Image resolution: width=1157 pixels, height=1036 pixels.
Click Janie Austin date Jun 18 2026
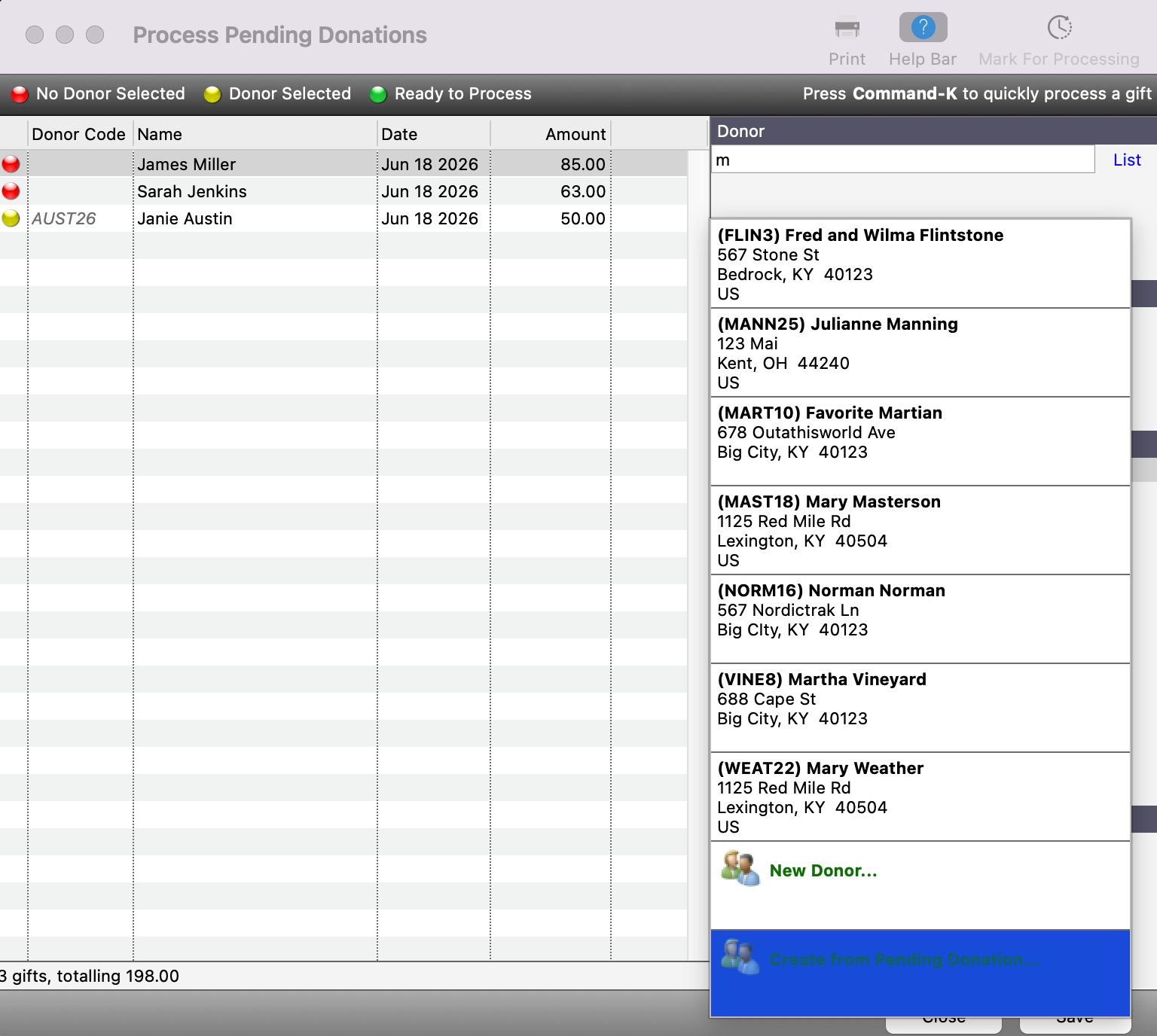(429, 218)
